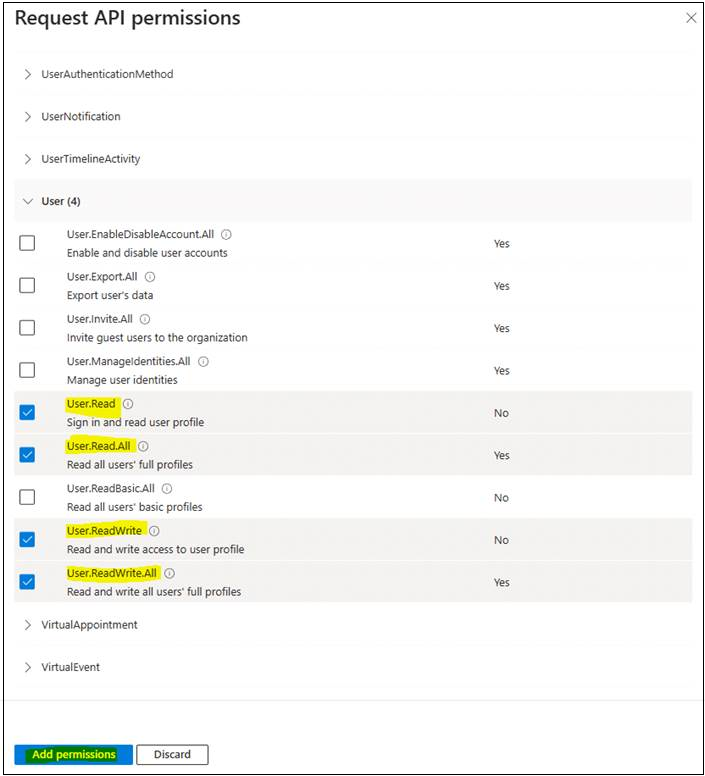Collapse the User (4) section
This screenshot has width=705, height=776.
click(28, 201)
